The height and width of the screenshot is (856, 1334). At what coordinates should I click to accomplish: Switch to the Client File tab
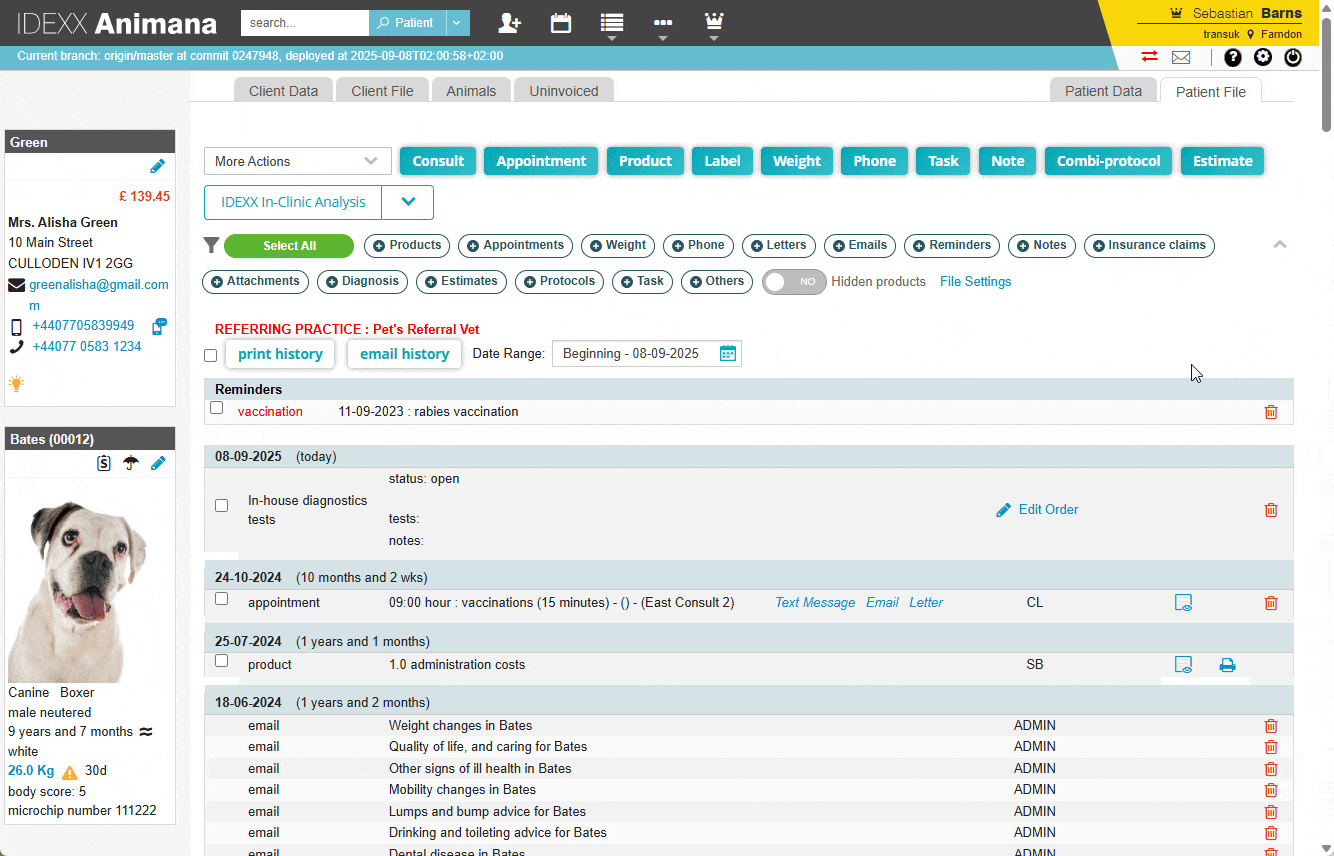(x=382, y=91)
